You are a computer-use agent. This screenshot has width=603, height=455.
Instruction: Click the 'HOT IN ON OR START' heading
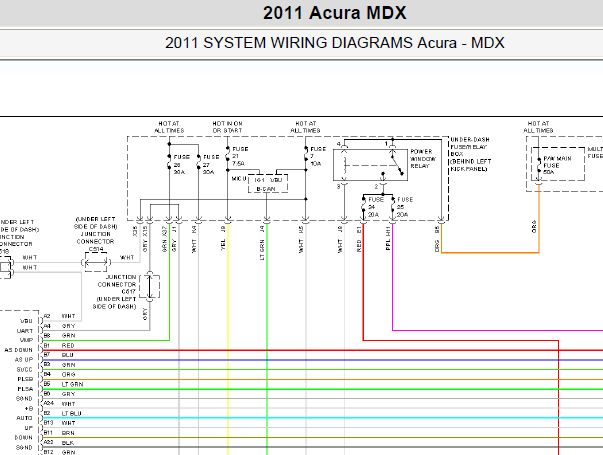click(227, 127)
